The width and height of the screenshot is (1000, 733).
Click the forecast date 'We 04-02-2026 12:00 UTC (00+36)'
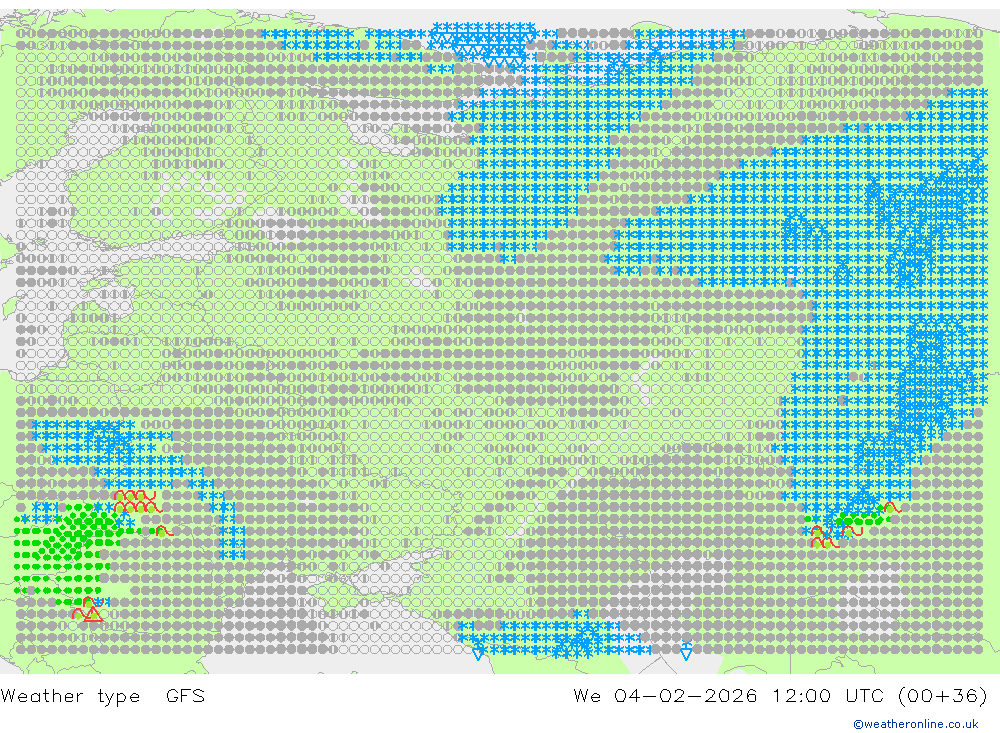[781, 695]
